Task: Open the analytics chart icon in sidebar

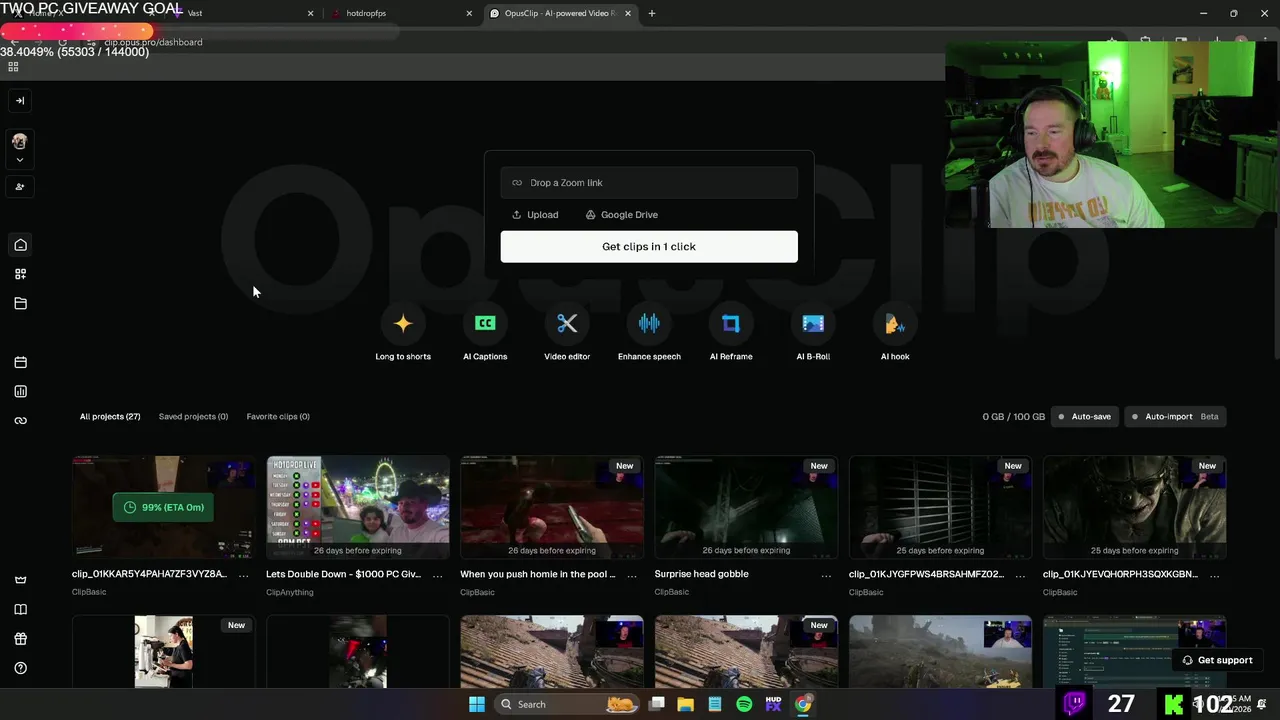Action: [20, 391]
